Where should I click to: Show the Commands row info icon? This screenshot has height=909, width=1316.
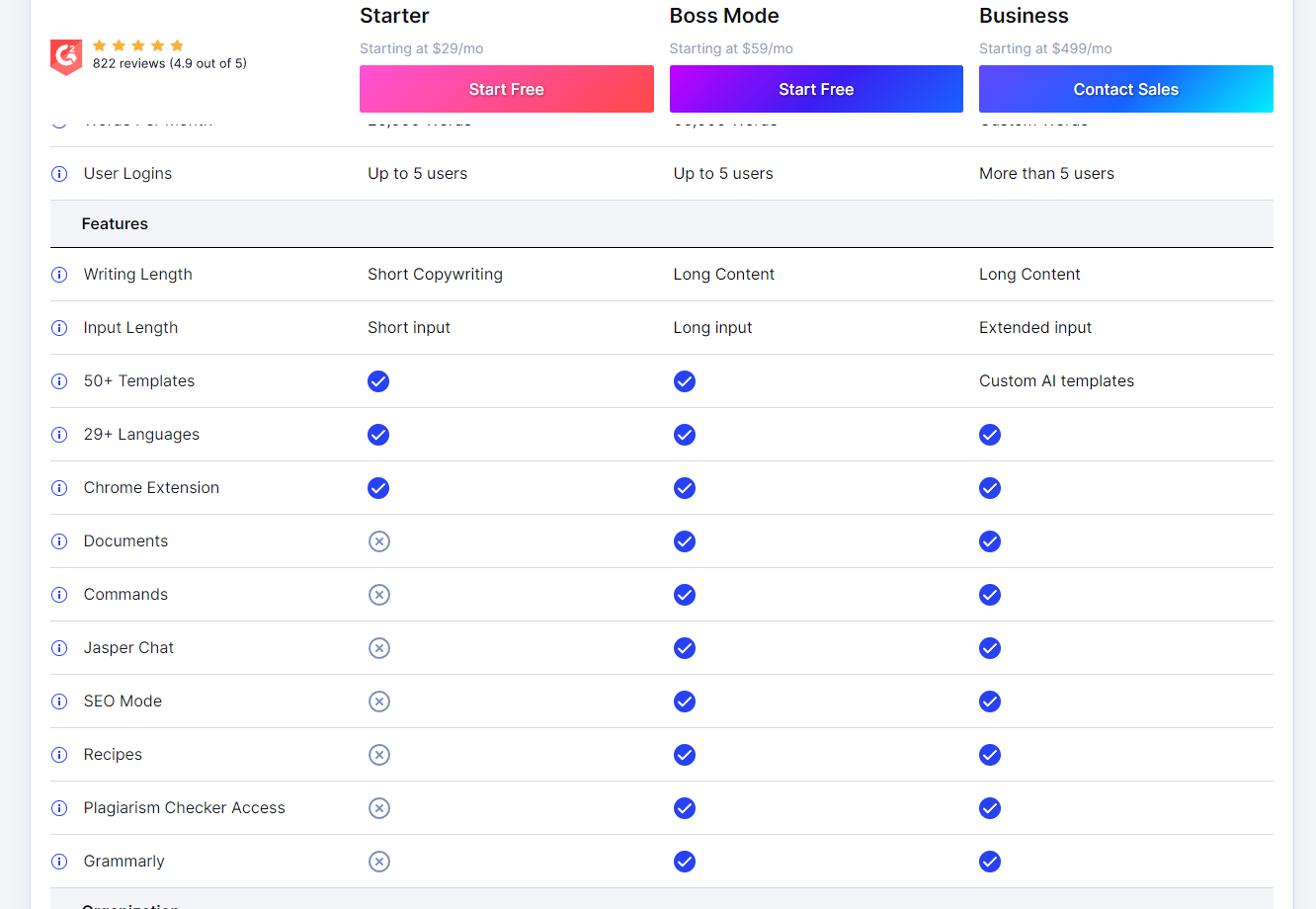[x=59, y=595]
